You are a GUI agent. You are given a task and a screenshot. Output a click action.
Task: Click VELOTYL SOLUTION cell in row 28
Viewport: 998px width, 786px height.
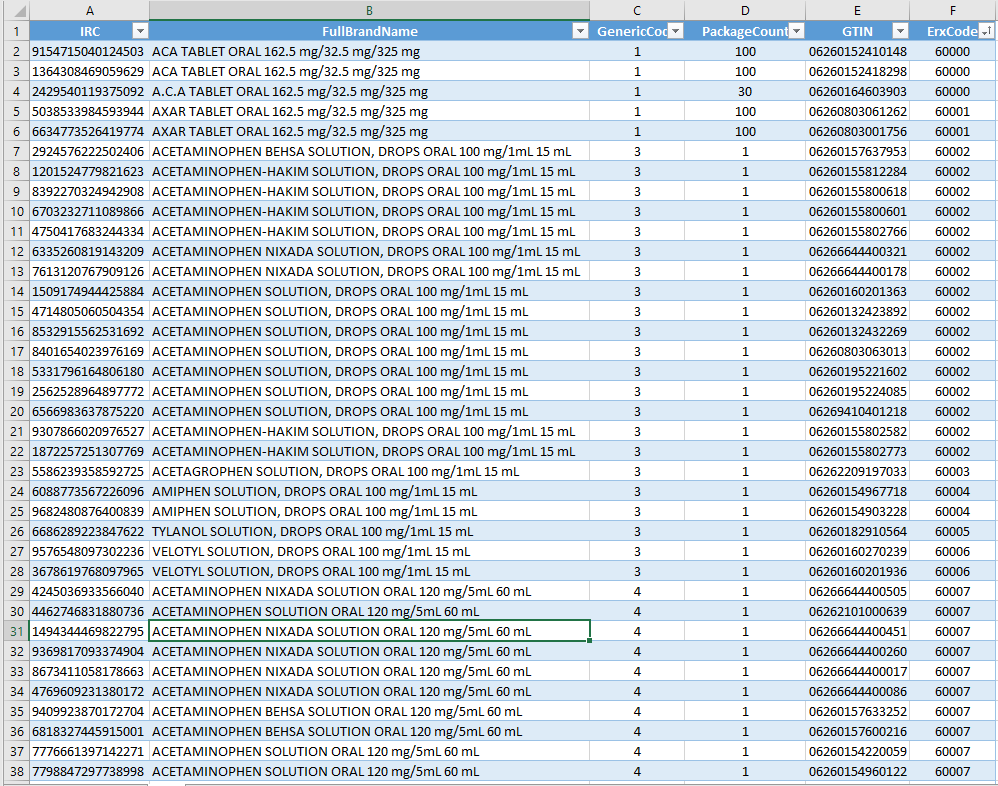point(369,572)
